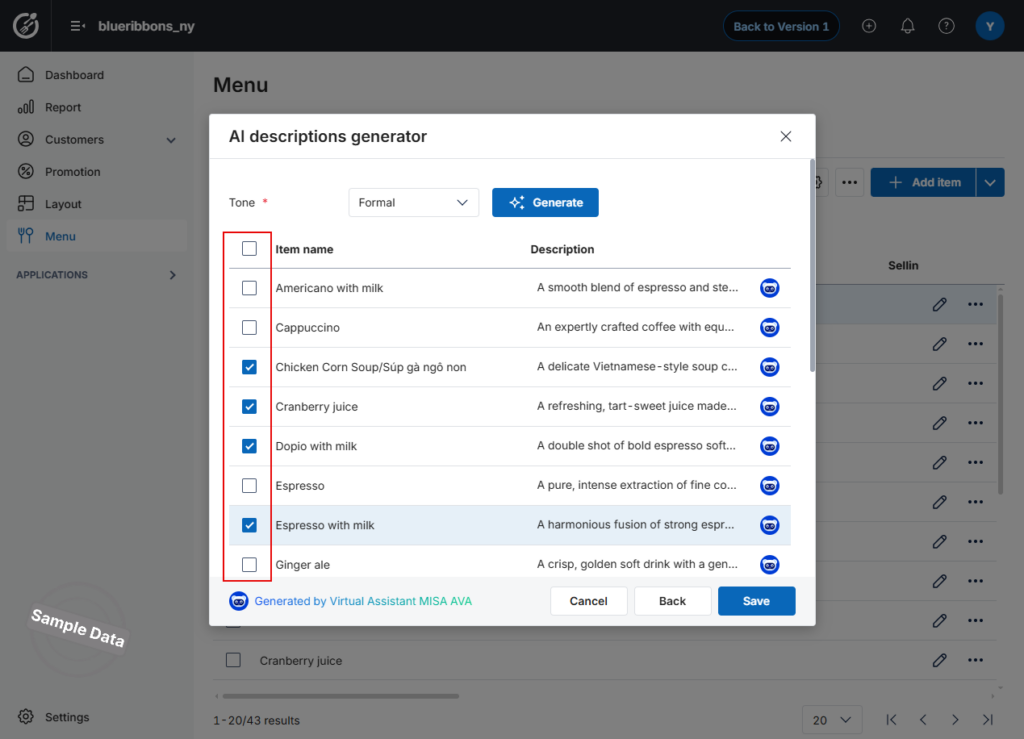Open the user avatar Y menu

(989, 26)
